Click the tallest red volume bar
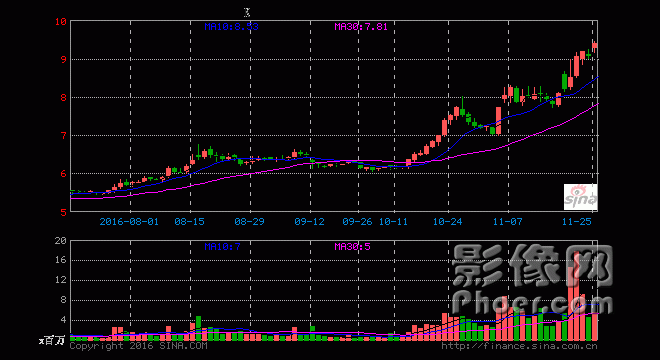 click(576, 296)
